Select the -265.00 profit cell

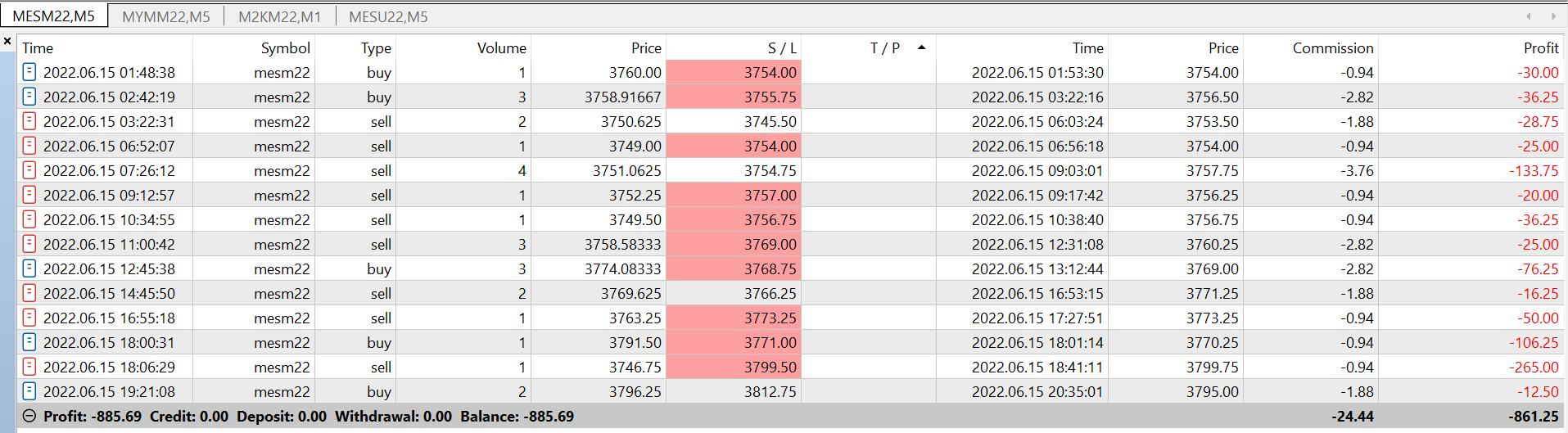1534,367
